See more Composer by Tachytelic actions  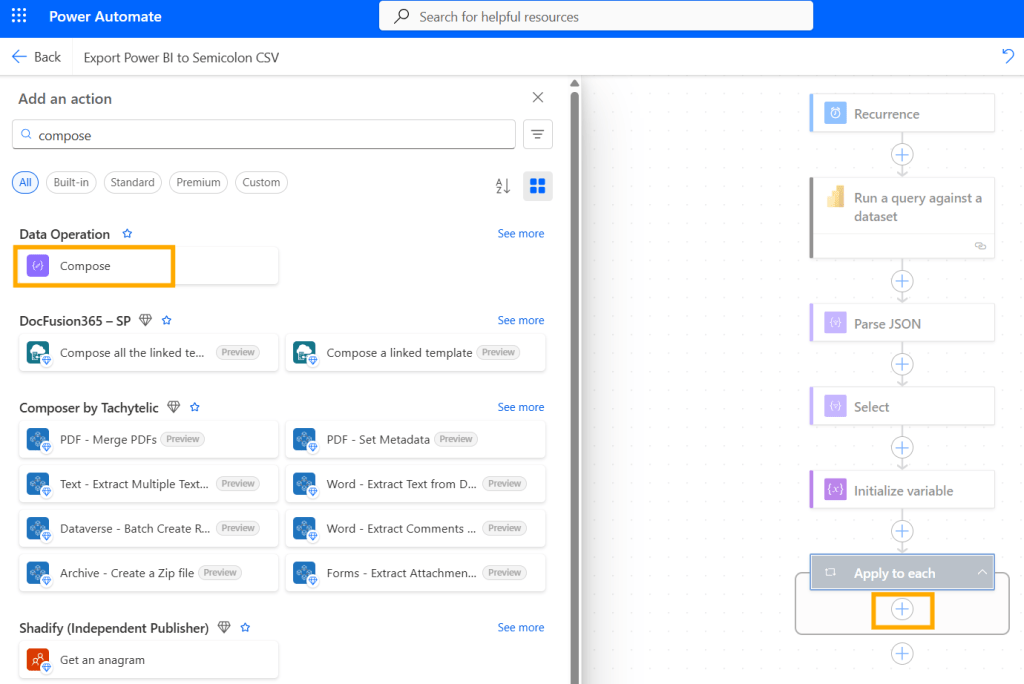tap(521, 407)
